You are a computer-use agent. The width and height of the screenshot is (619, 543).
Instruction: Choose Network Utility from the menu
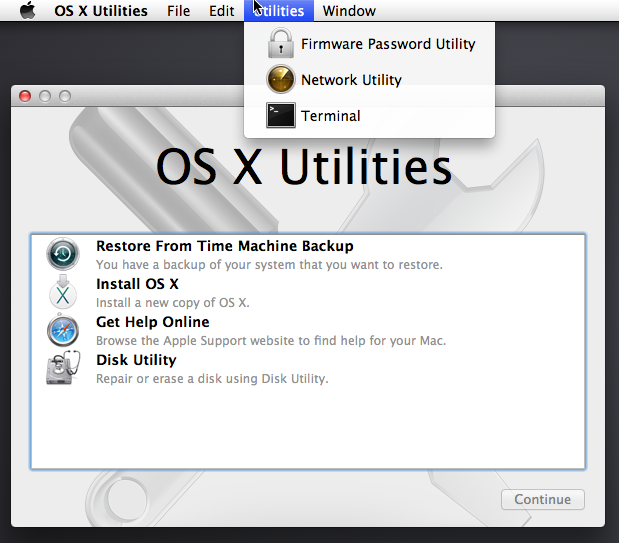click(370, 79)
